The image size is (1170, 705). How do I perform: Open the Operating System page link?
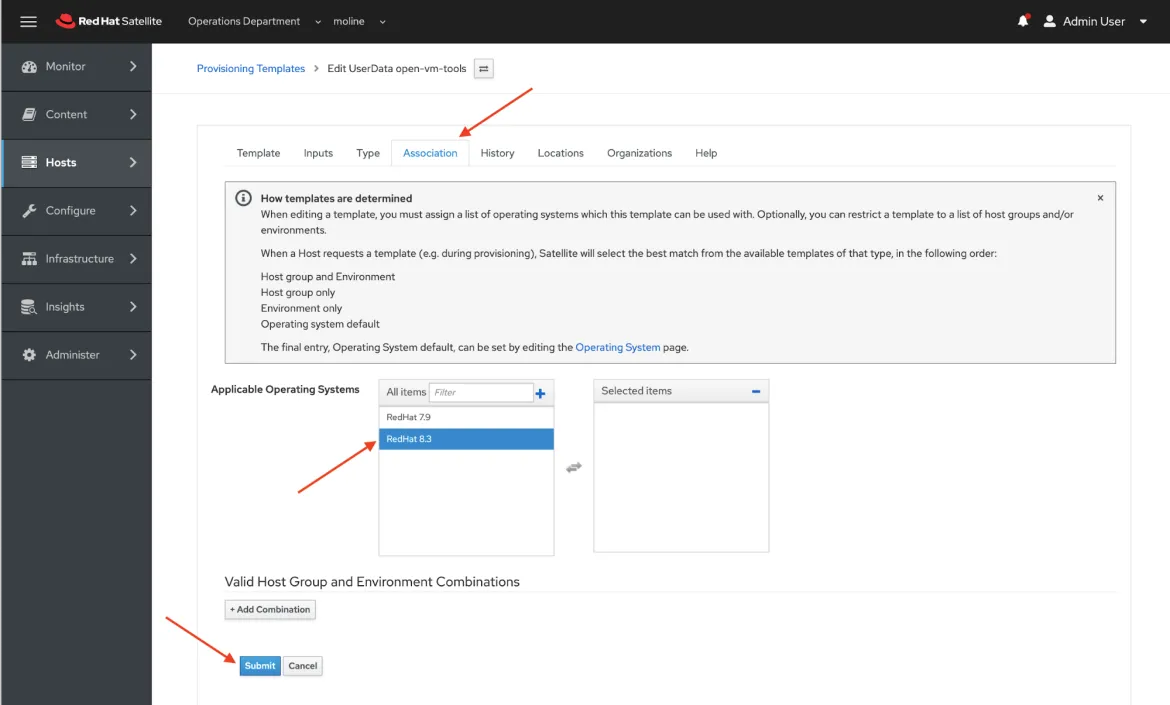[x=617, y=347]
